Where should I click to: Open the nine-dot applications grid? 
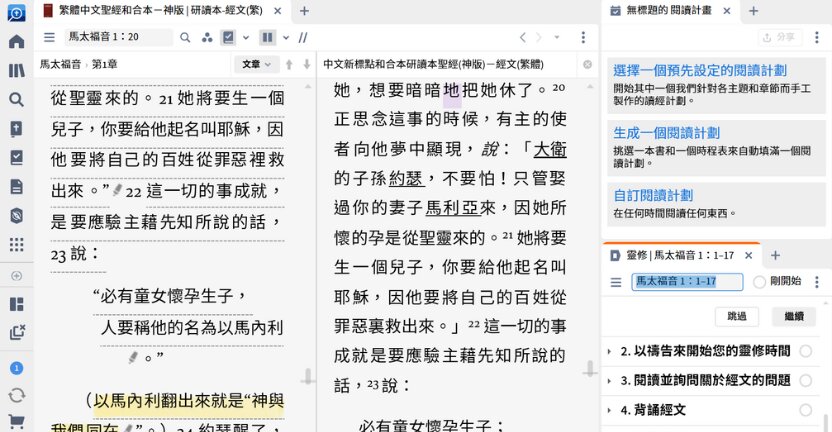16,244
